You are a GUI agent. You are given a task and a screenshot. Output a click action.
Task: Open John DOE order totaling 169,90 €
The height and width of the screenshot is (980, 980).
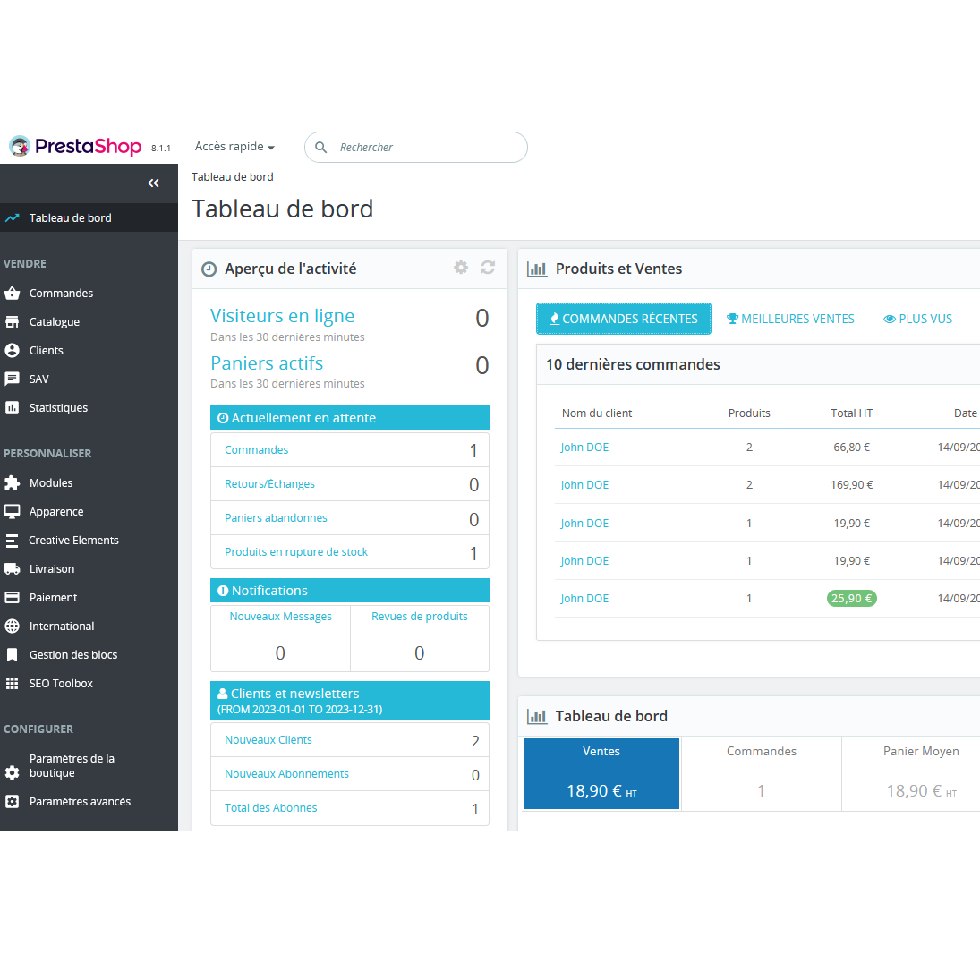(x=584, y=485)
